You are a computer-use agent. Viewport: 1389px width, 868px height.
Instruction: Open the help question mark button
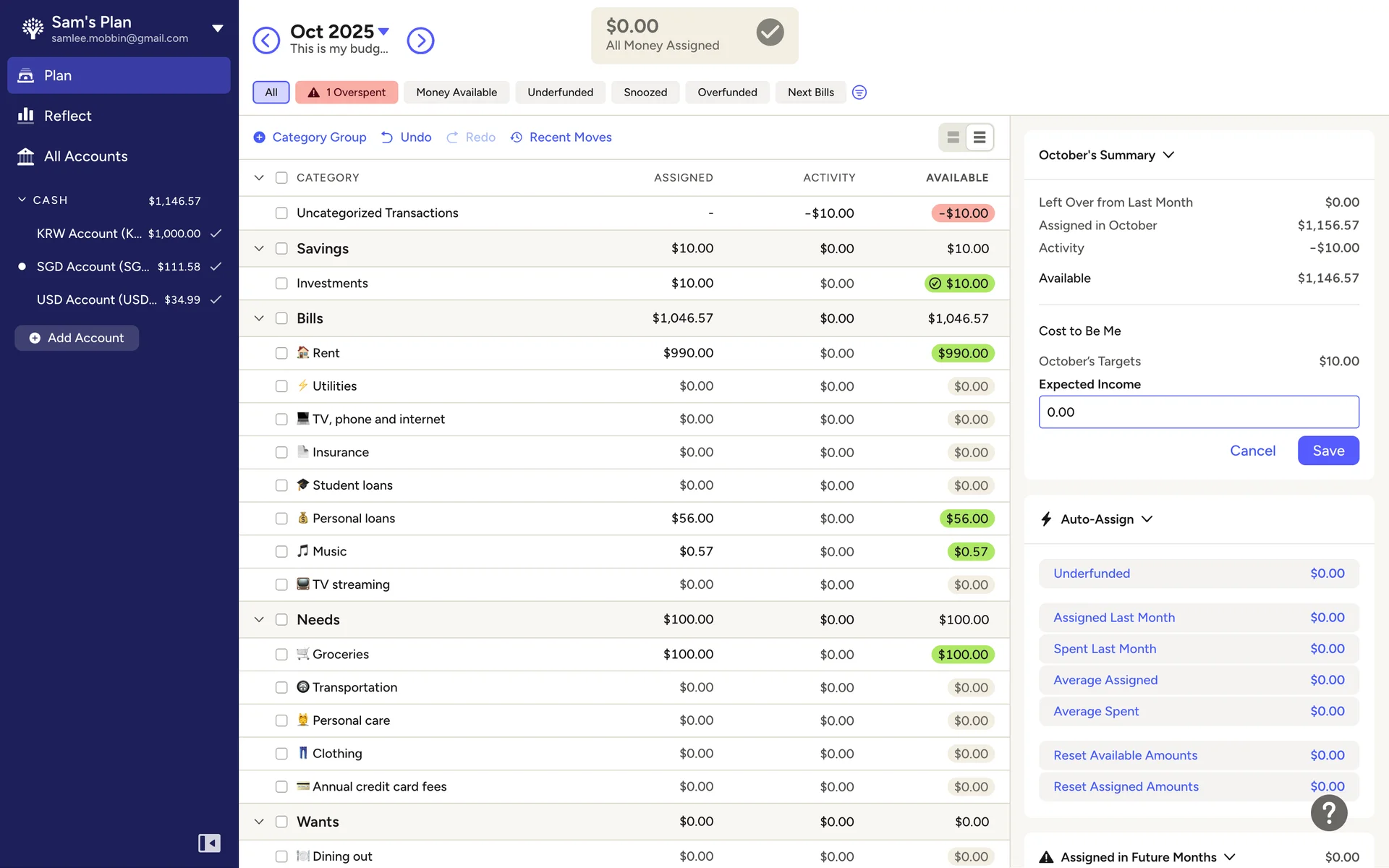[1328, 813]
